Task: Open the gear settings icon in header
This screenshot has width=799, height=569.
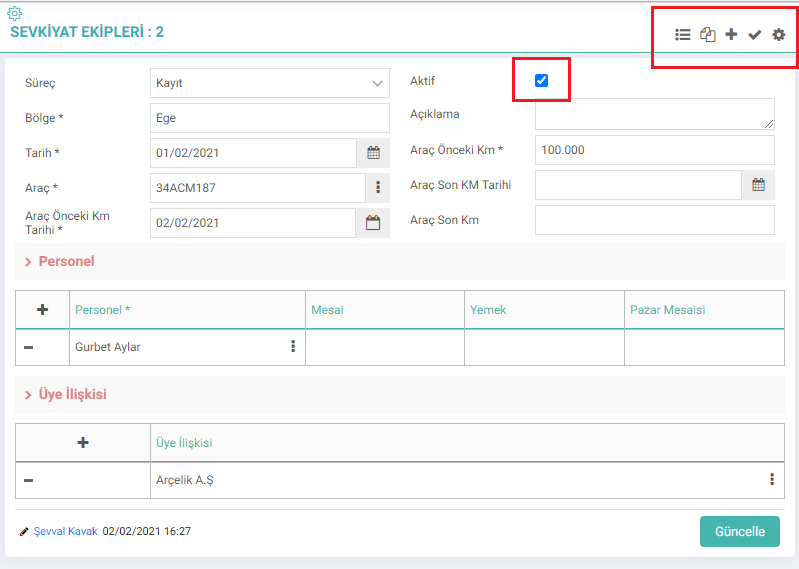Action: point(779,35)
